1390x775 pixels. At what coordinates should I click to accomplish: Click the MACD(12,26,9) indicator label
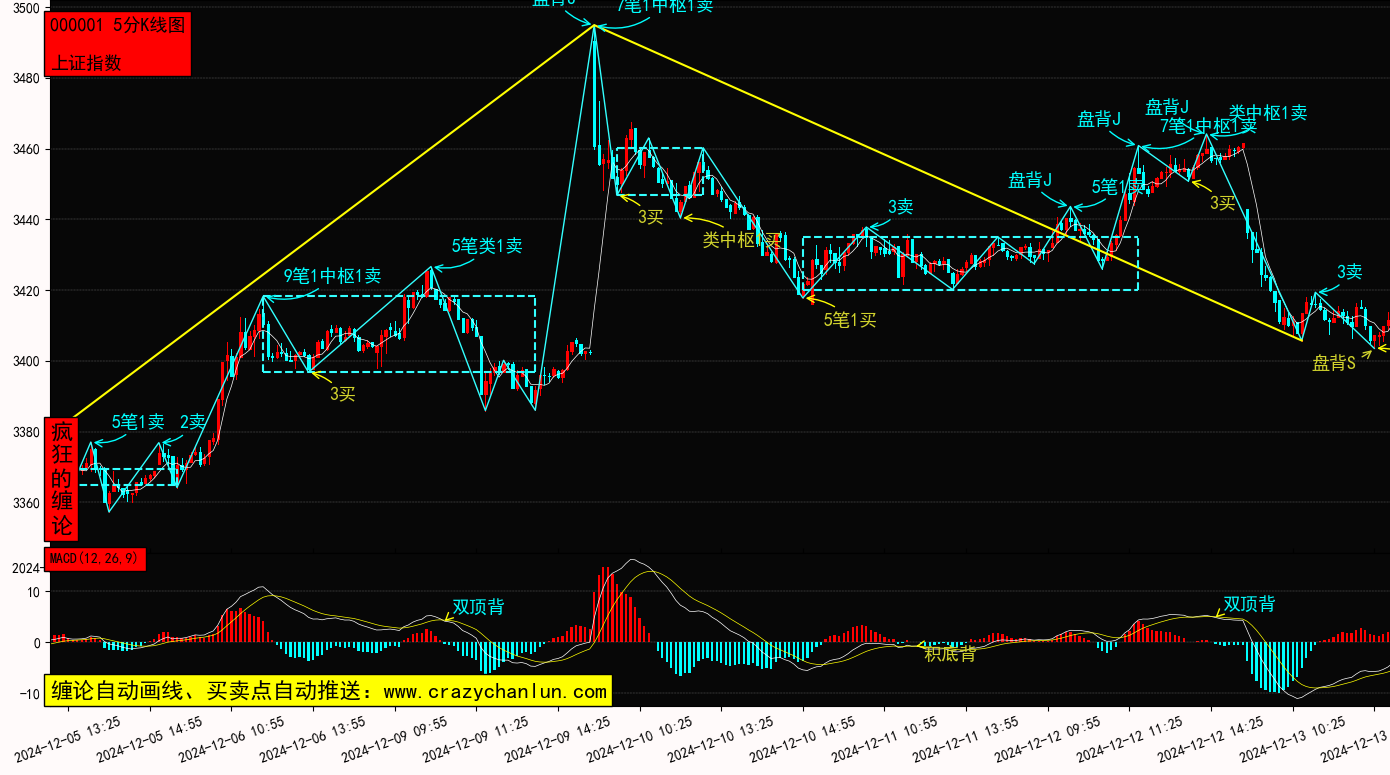tap(95, 558)
